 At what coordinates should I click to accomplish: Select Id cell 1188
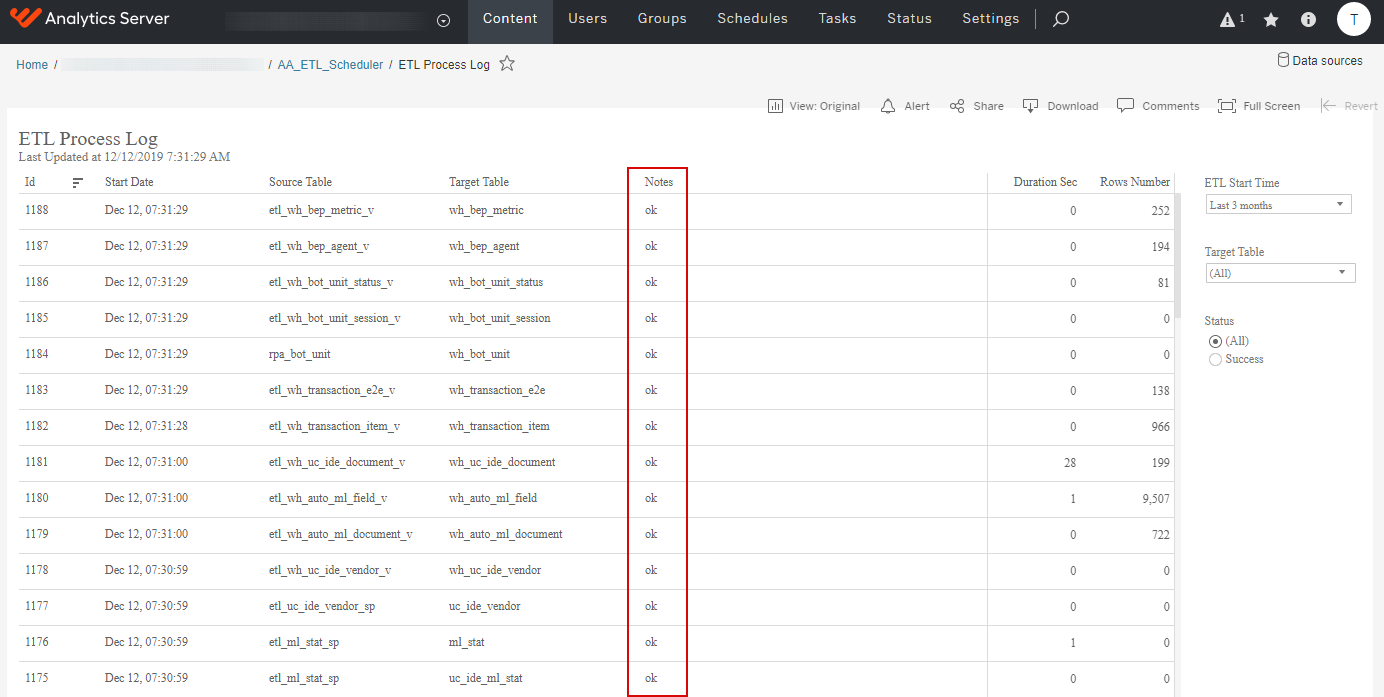click(x=37, y=211)
